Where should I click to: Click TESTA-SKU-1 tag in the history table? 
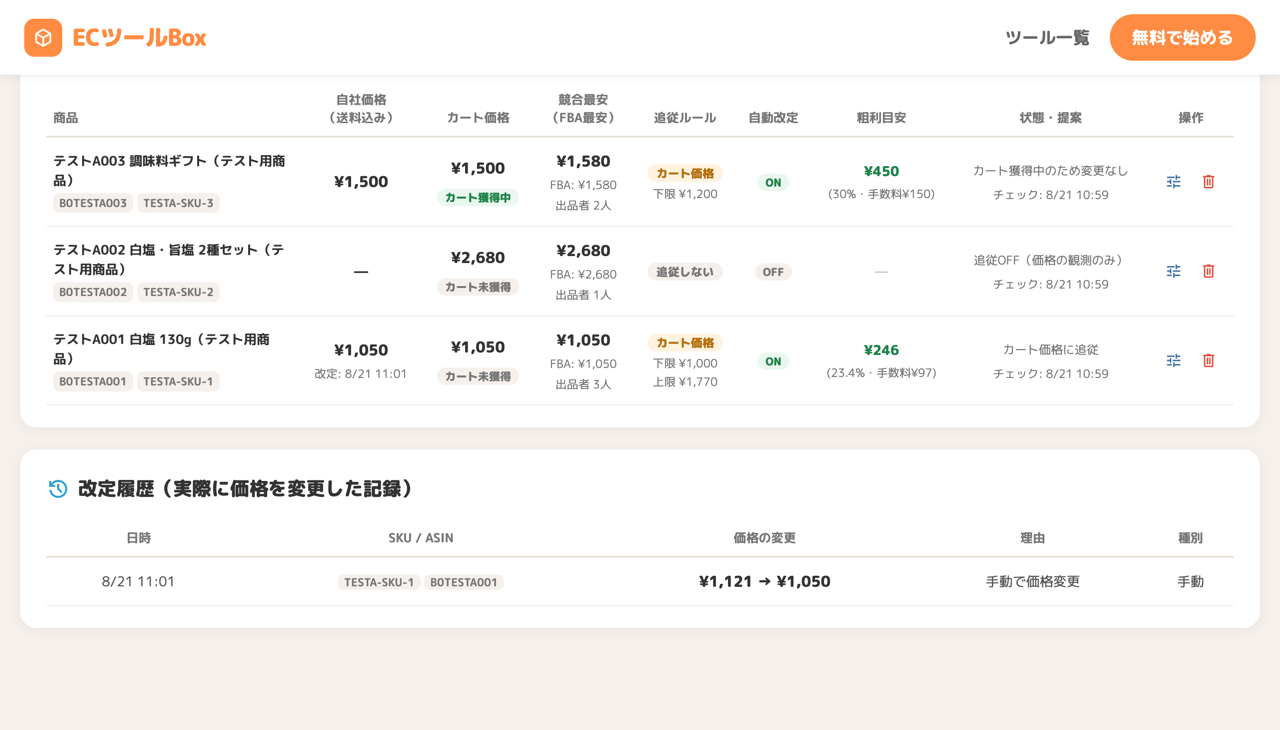[379, 582]
